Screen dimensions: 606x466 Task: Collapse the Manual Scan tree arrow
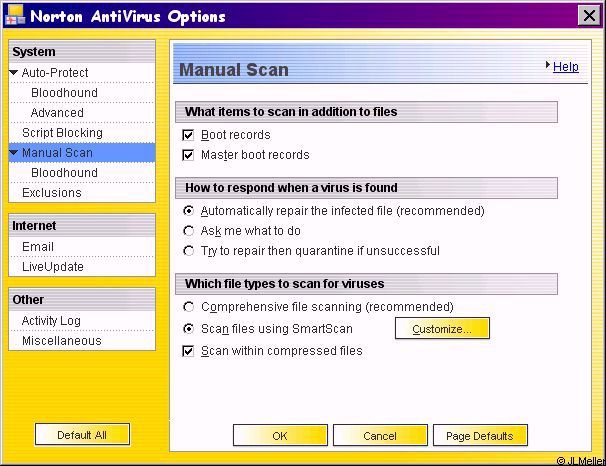point(14,153)
